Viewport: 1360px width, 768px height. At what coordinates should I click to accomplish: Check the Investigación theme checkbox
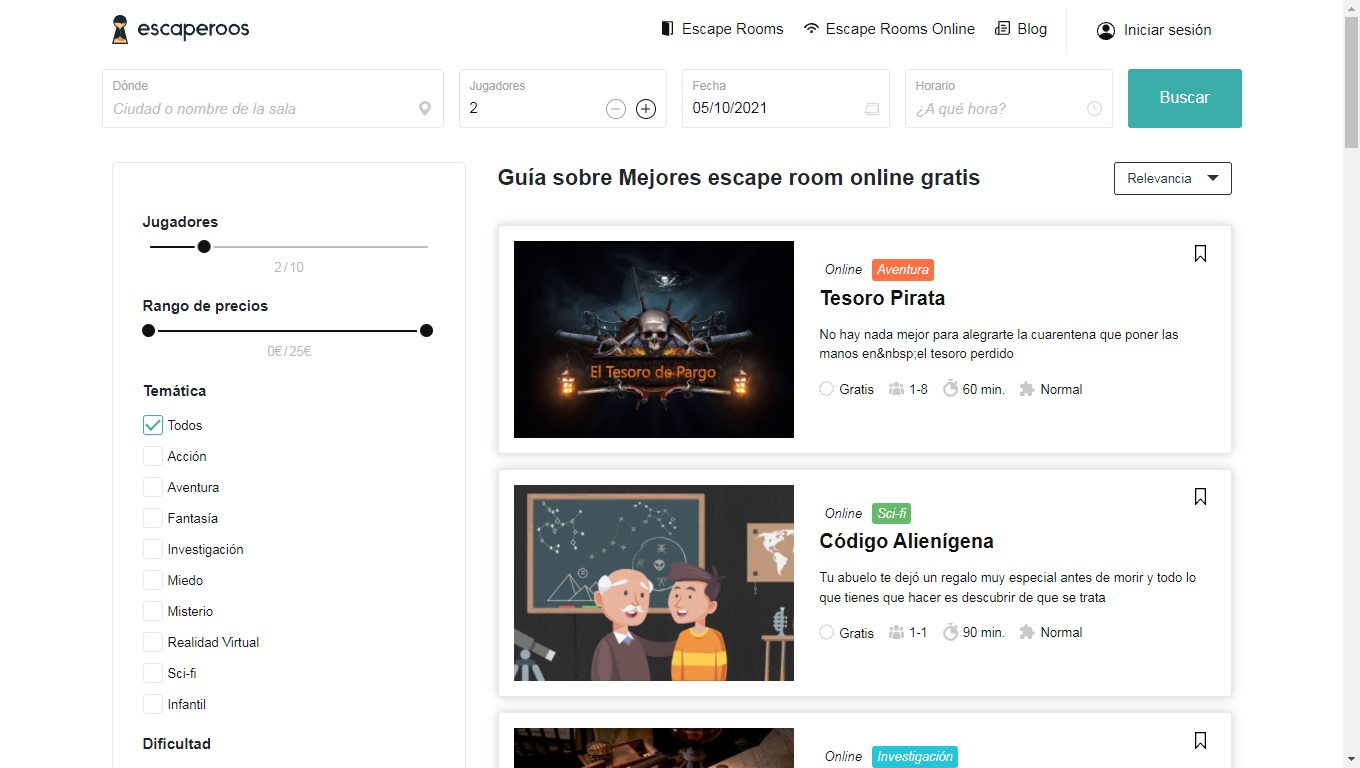coord(153,549)
